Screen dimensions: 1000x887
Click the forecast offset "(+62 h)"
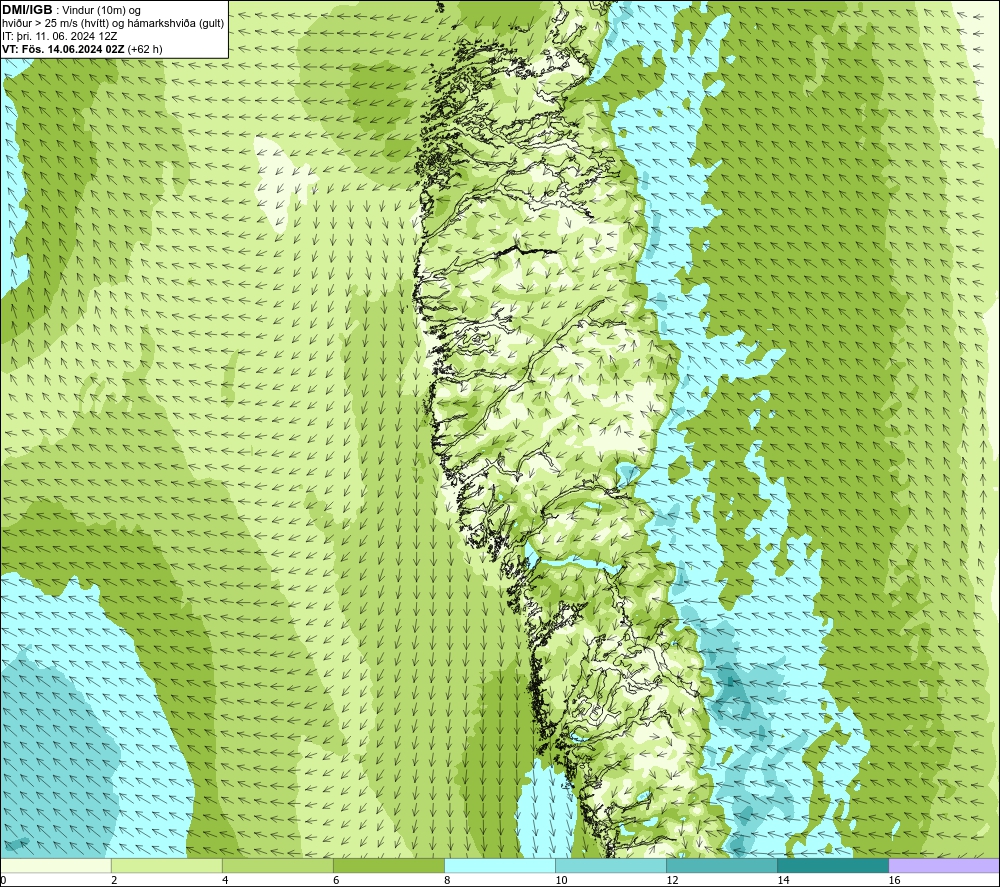coord(145,49)
